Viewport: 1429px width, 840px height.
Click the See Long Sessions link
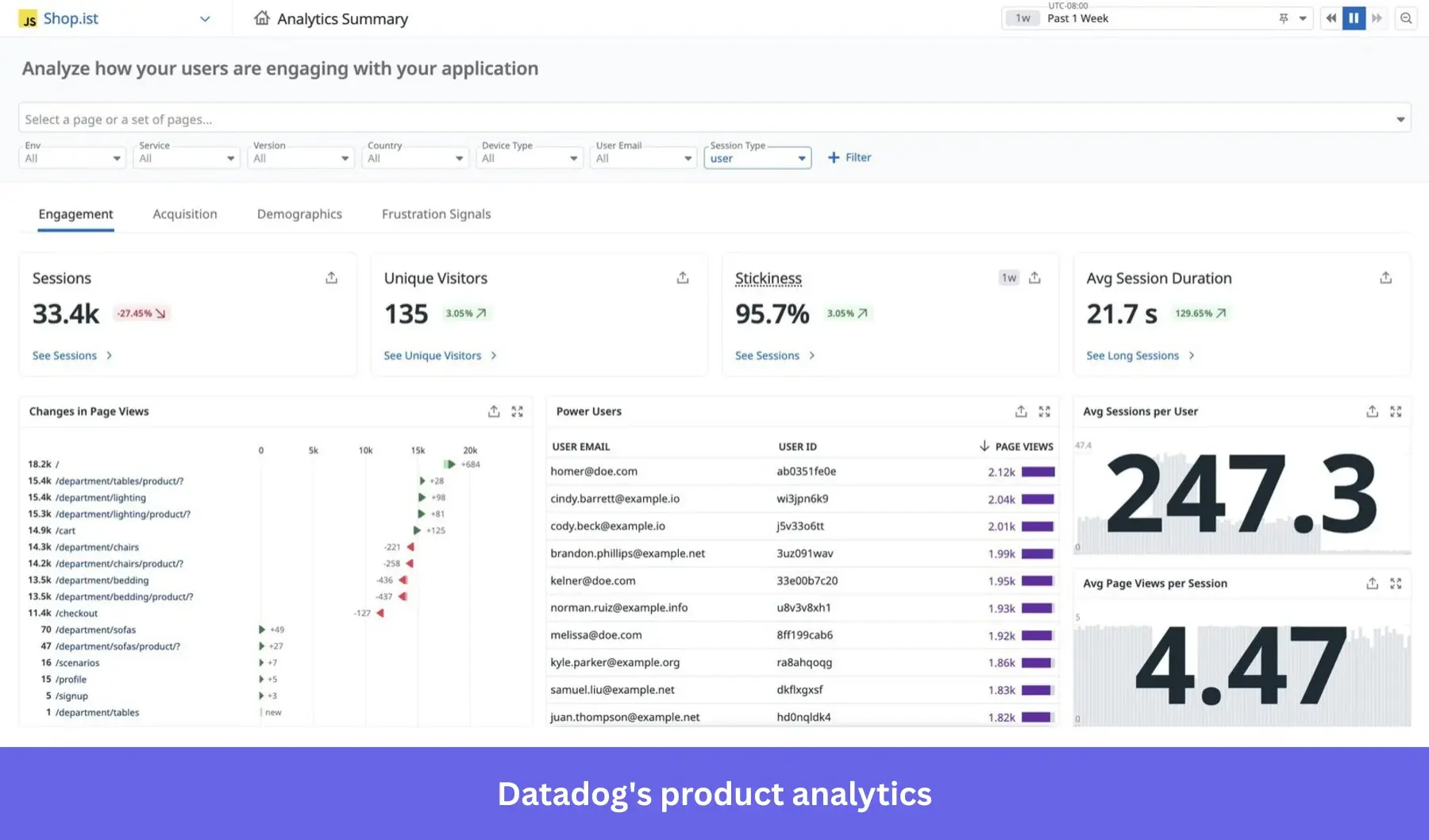[1134, 355]
